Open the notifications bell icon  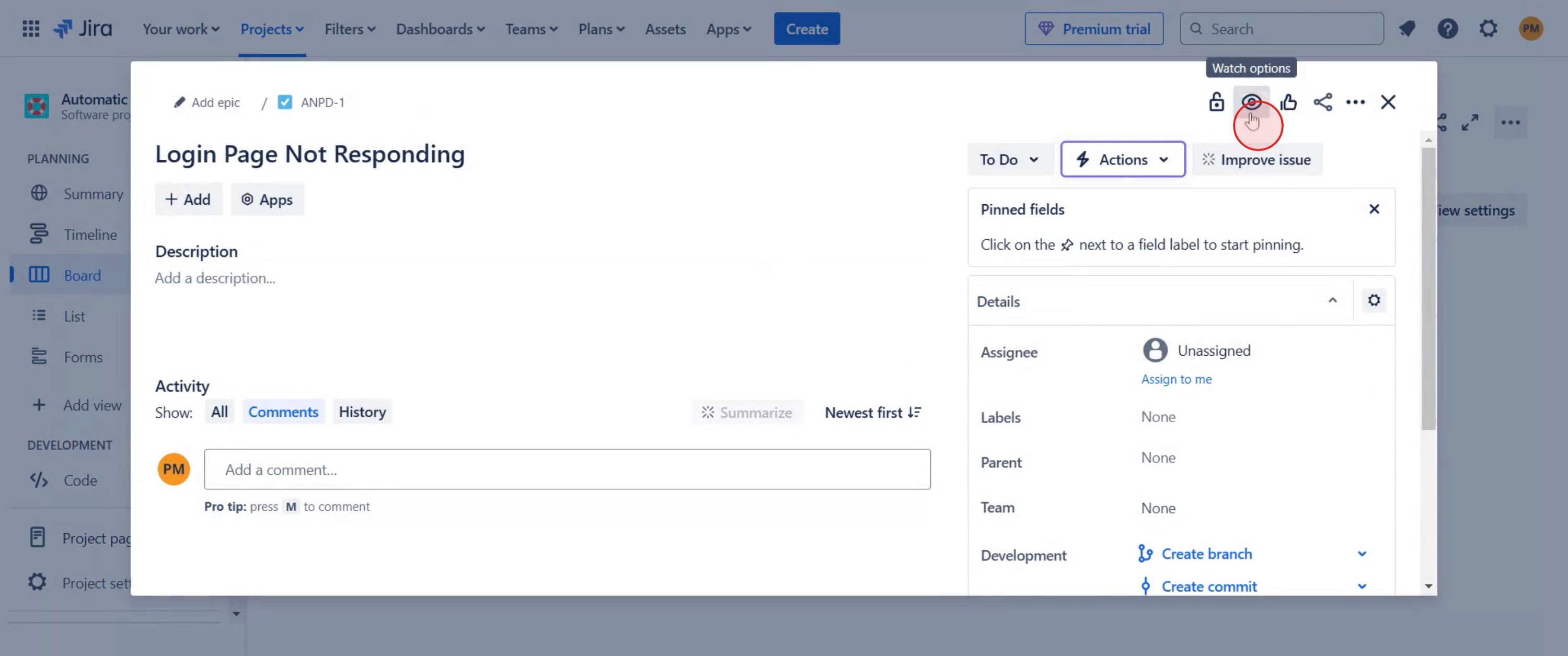[1406, 29]
